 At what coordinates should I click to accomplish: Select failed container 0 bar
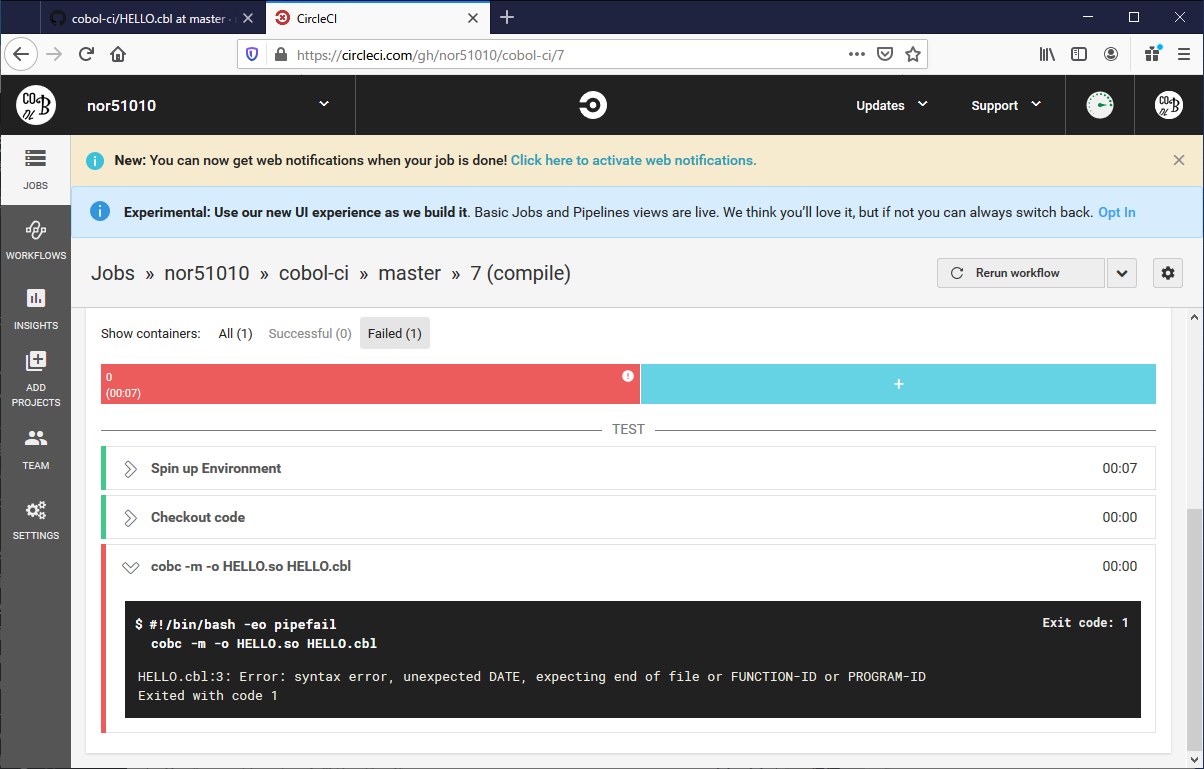(x=370, y=384)
